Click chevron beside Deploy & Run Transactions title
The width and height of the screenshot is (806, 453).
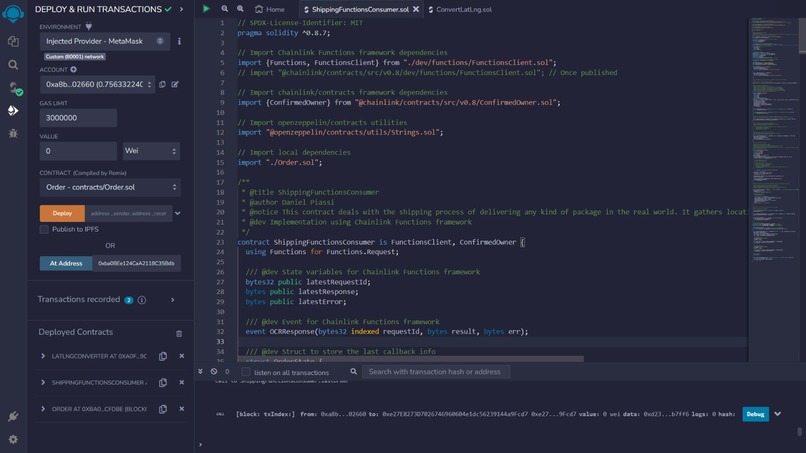(x=181, y=9)
